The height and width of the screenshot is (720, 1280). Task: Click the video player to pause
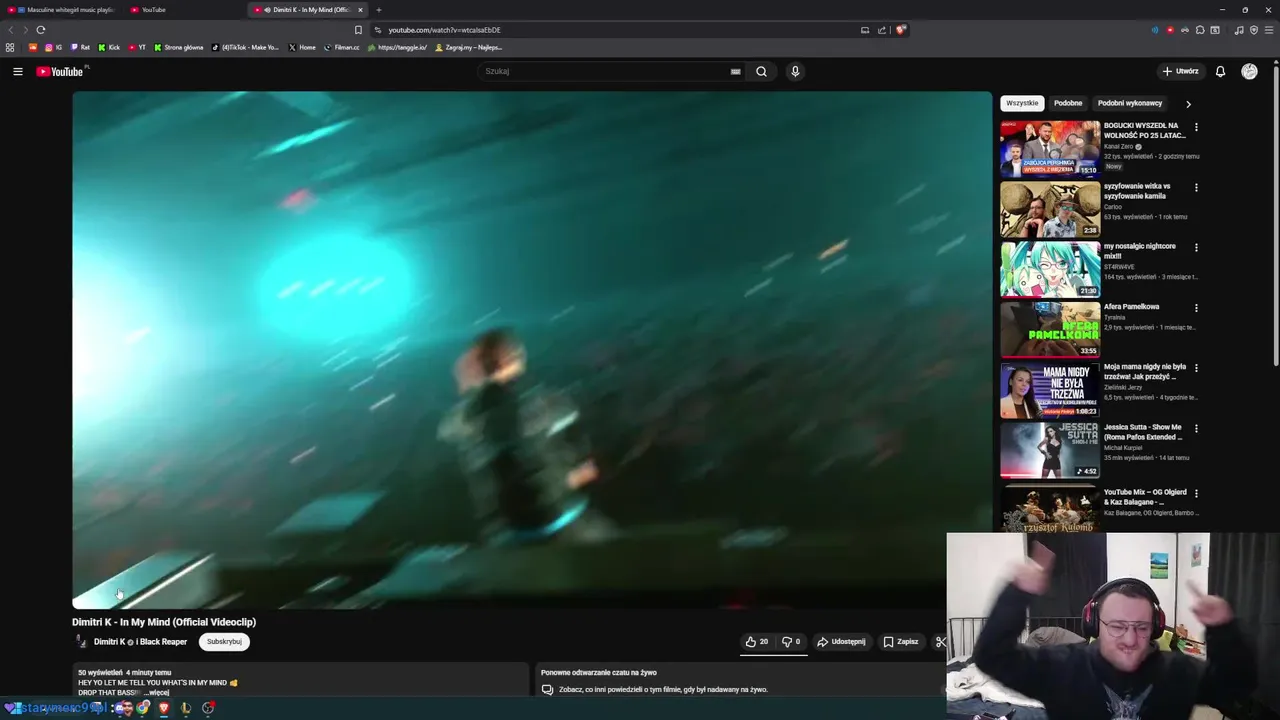coord(532,350)
